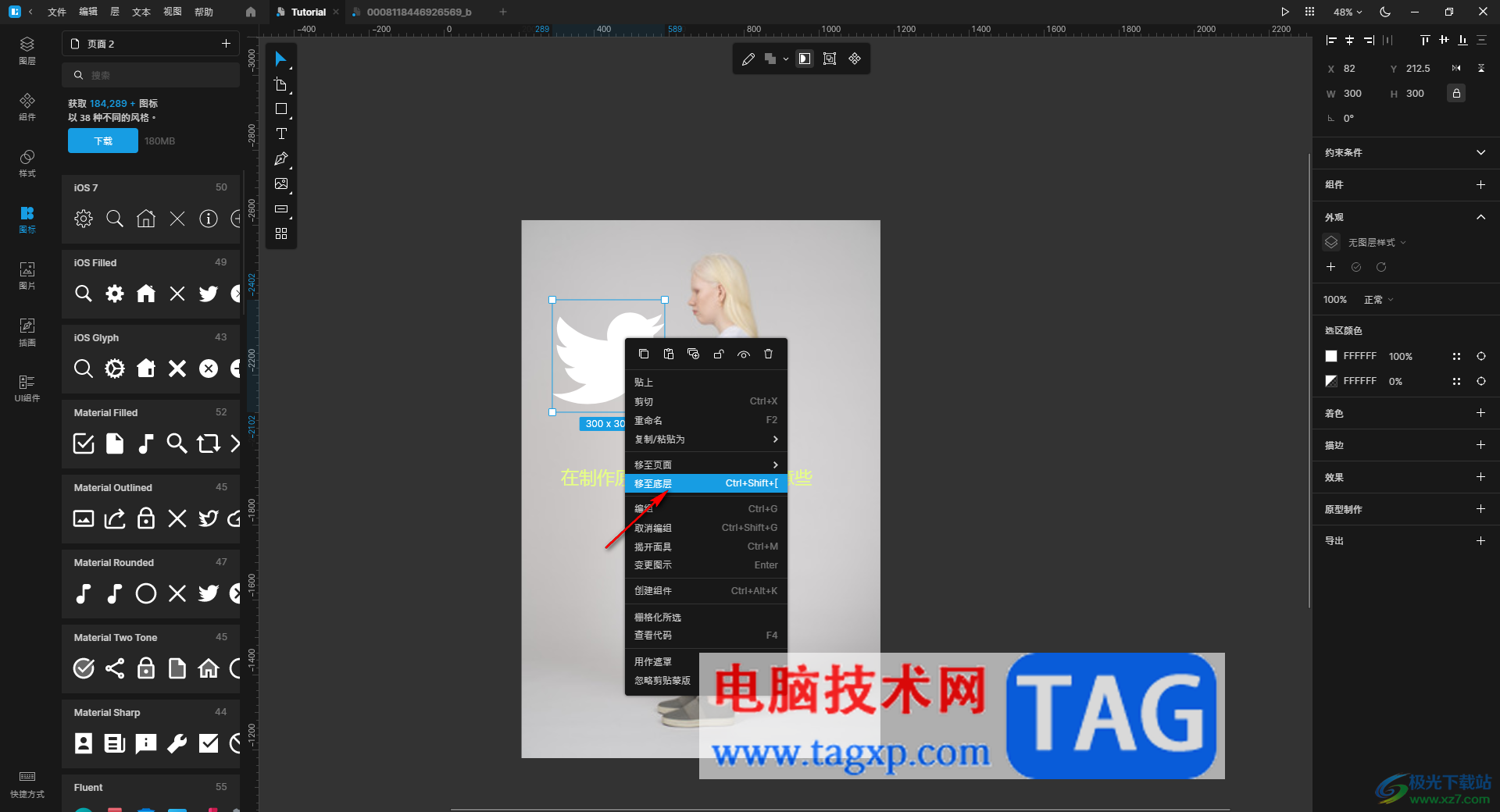Open 快捷方式 shortcuts panel
Viewport: 1500px width, 812px height.
27,784
